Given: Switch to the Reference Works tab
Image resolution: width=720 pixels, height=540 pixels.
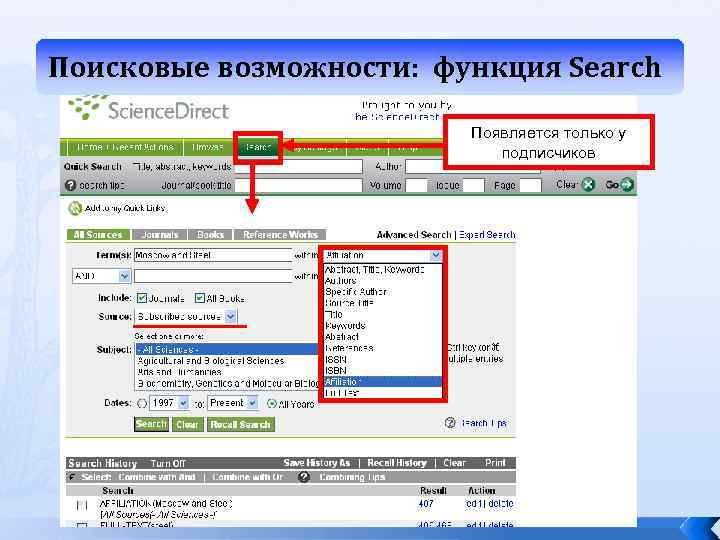Looking at the screenshot, I should 280,235.
